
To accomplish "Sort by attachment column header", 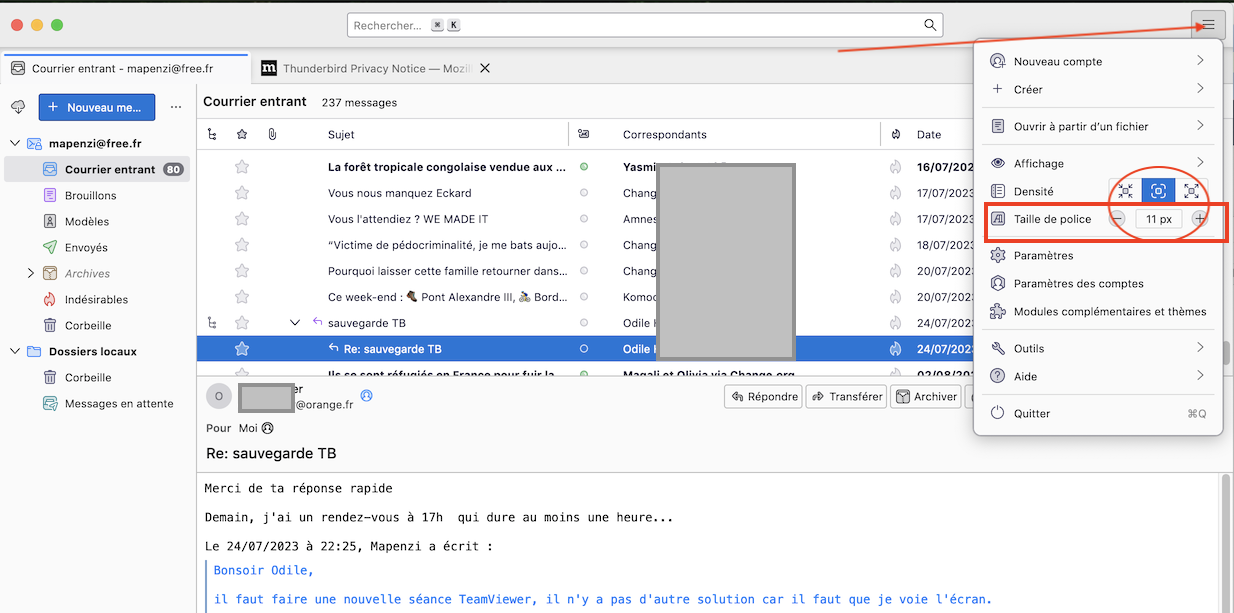I will (272, 134).
